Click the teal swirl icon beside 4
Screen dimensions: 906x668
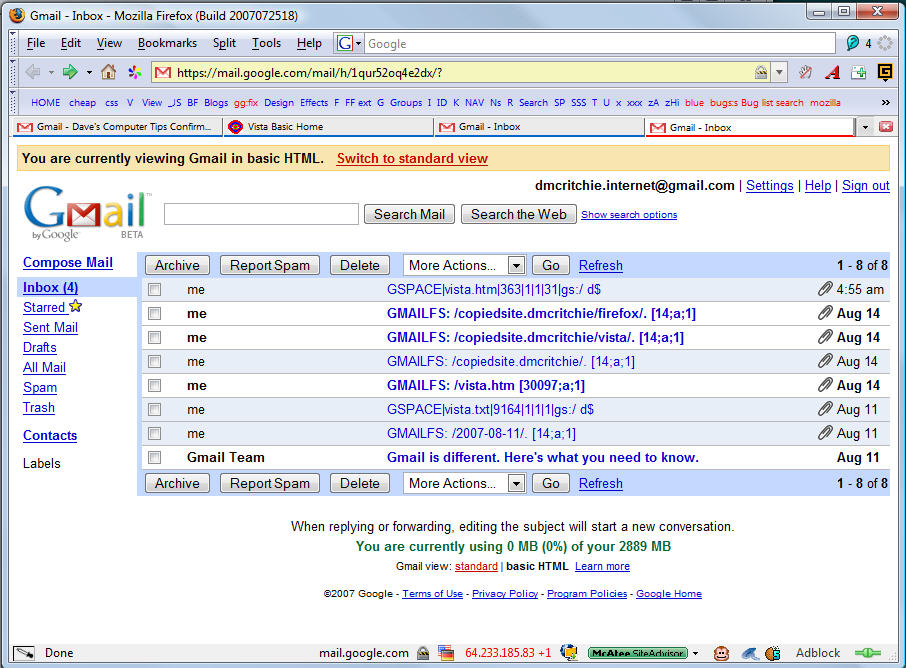852,43
